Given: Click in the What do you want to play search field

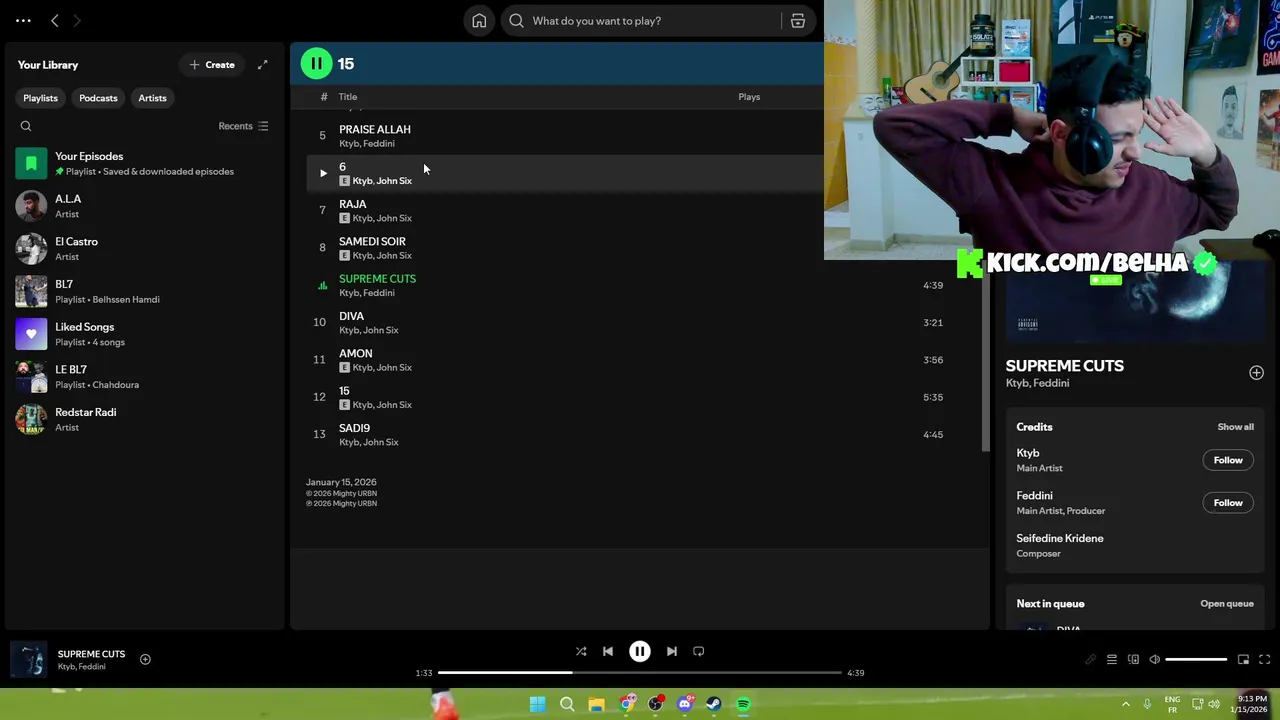Looking at the screenshot, I should coord(640,21).
